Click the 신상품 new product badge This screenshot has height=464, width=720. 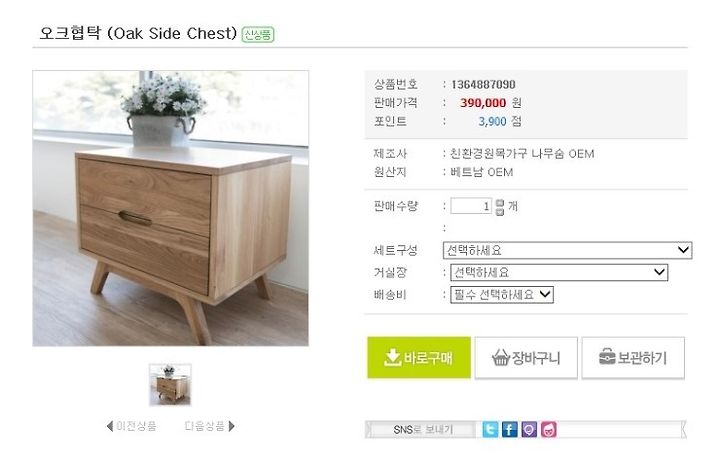pyautogui.click(x=258, y=34)
